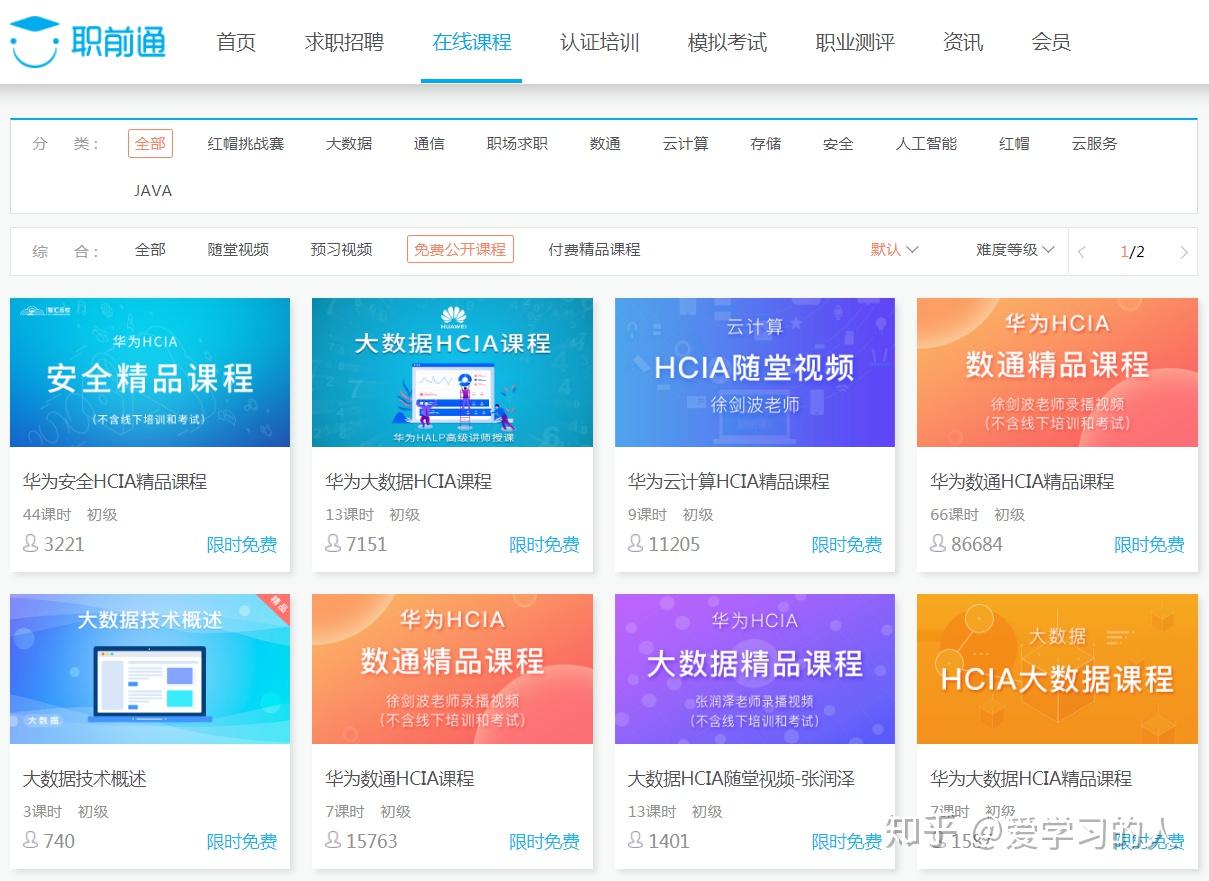Open 云计算 HCIA随堂视频 thumbnail

(x=755, y=372)
